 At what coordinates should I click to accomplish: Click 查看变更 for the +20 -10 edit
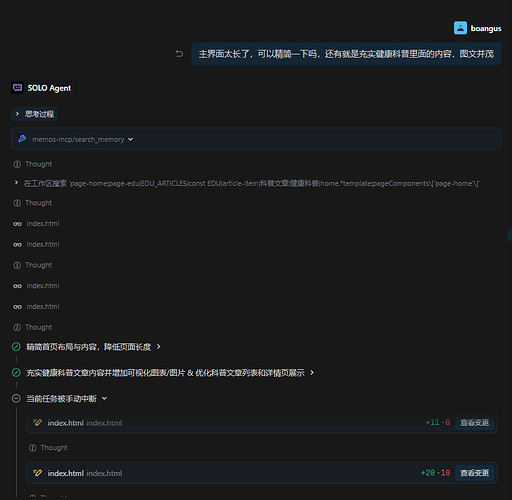point(474,473)
